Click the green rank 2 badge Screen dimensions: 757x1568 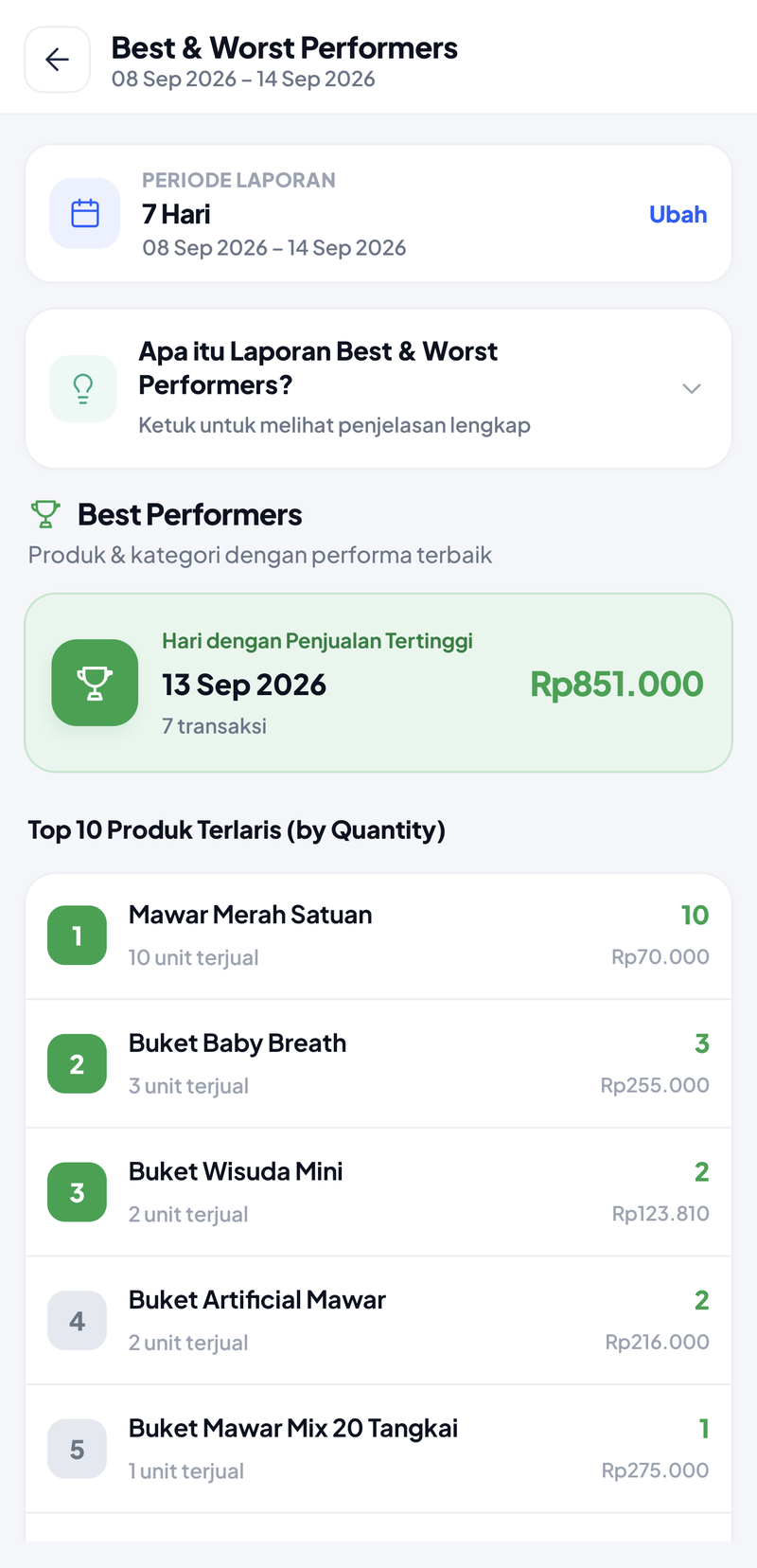[x=77, y=1063]
